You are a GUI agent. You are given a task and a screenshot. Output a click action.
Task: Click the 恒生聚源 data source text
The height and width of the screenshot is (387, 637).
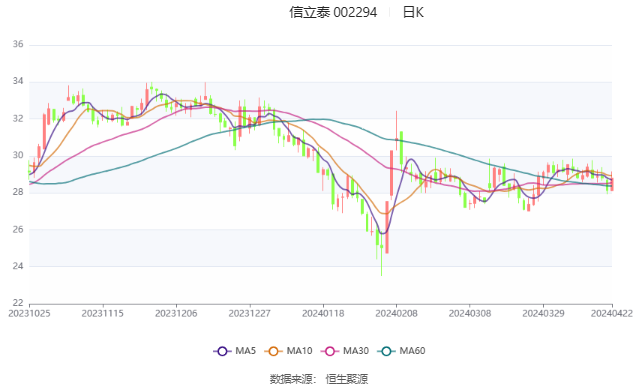click(x=347, y=379)
